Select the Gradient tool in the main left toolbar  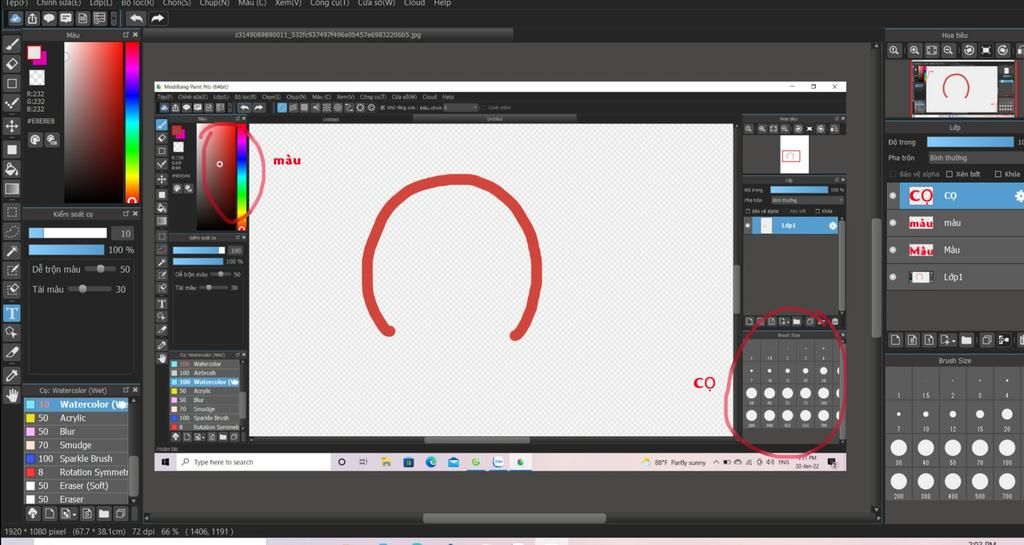[12, 189]
